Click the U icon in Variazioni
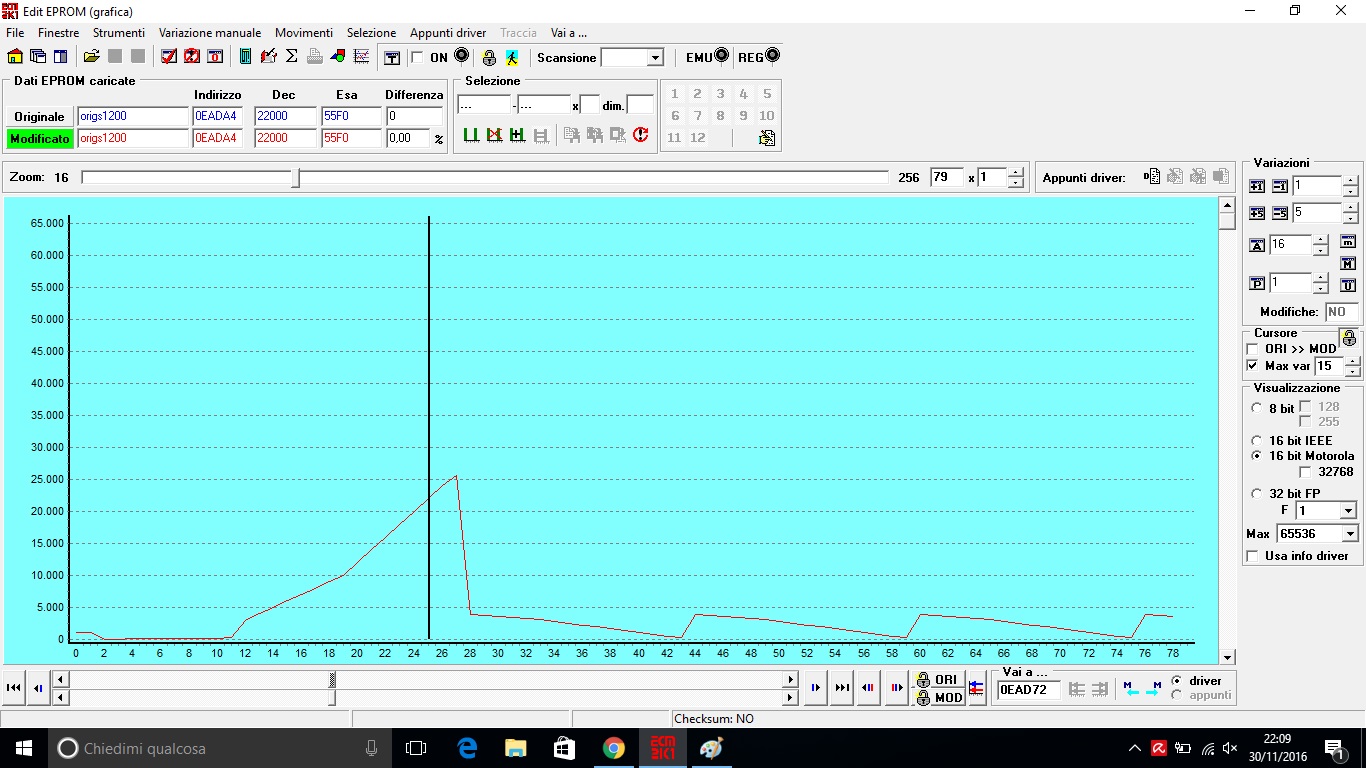Viewport: 1366px width, 768px height. tap(1348, 285)
